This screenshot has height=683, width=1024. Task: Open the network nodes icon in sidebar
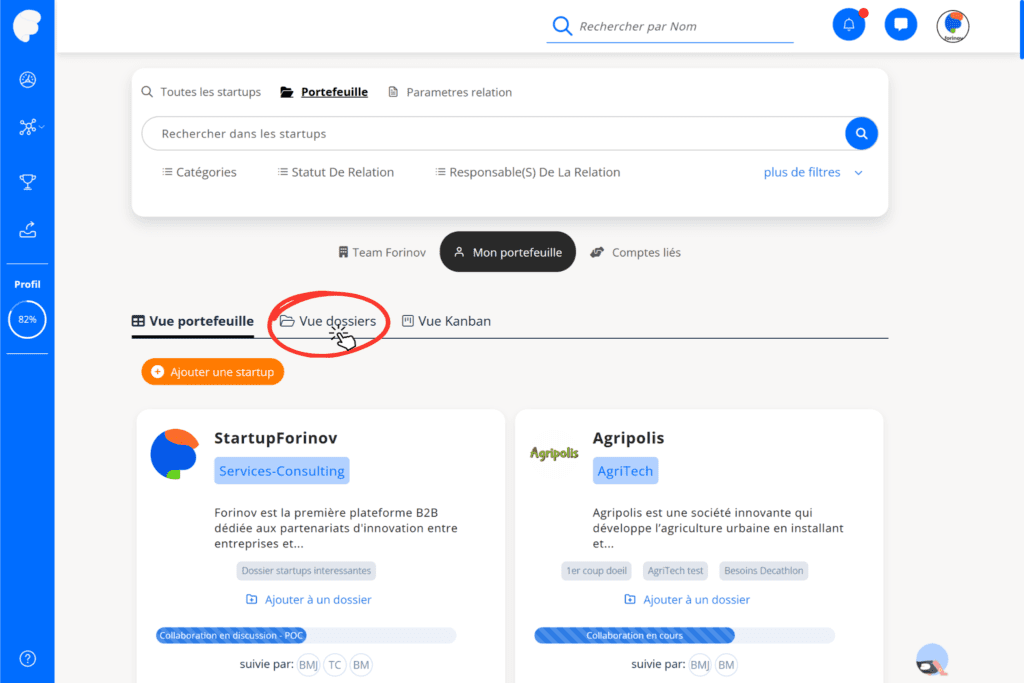tap(27, 127)
